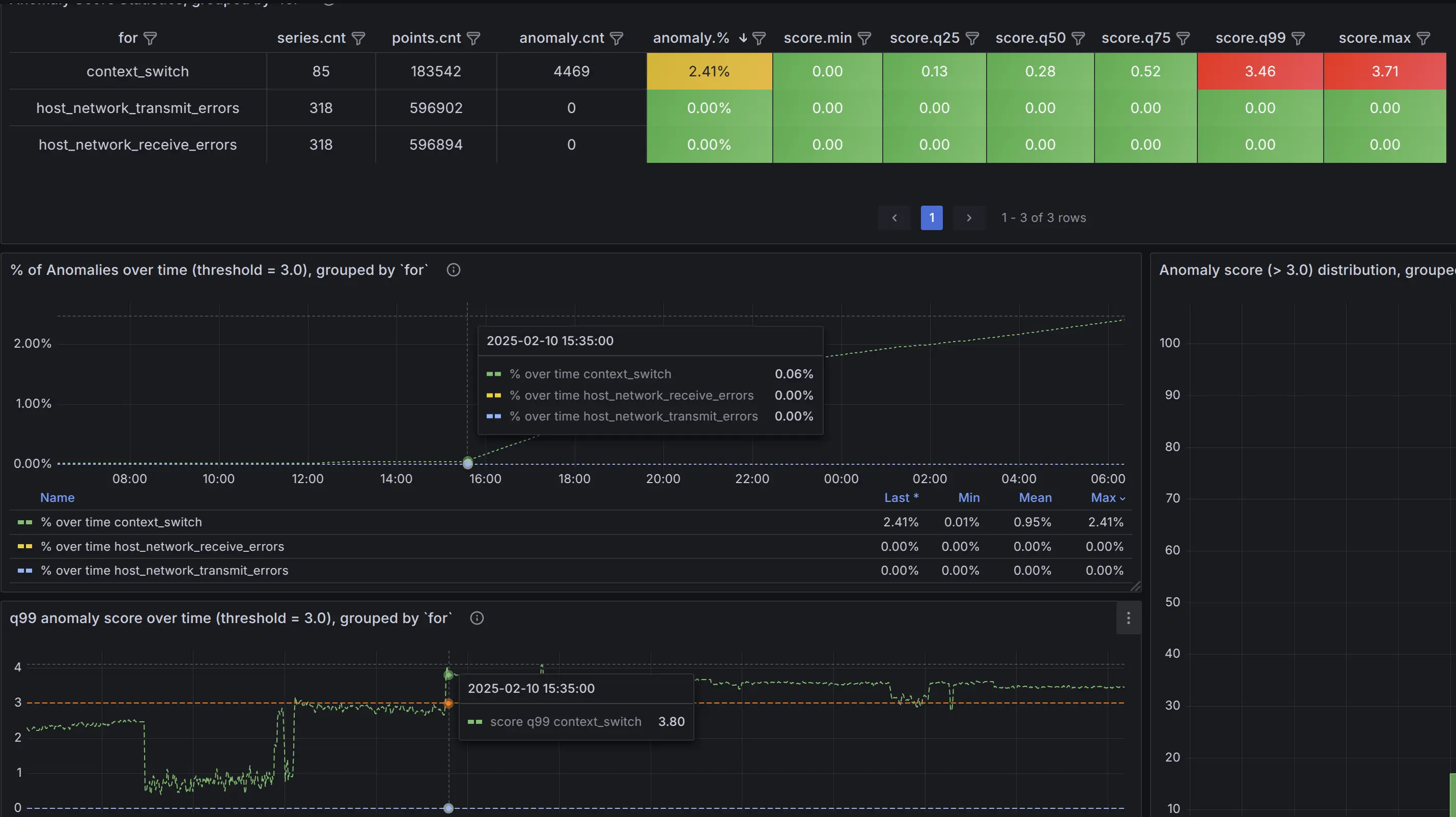The height and width of the screenshot is (817, 1456).
Task: Sort legend by Mean column header
Action: click(1035, 498)
